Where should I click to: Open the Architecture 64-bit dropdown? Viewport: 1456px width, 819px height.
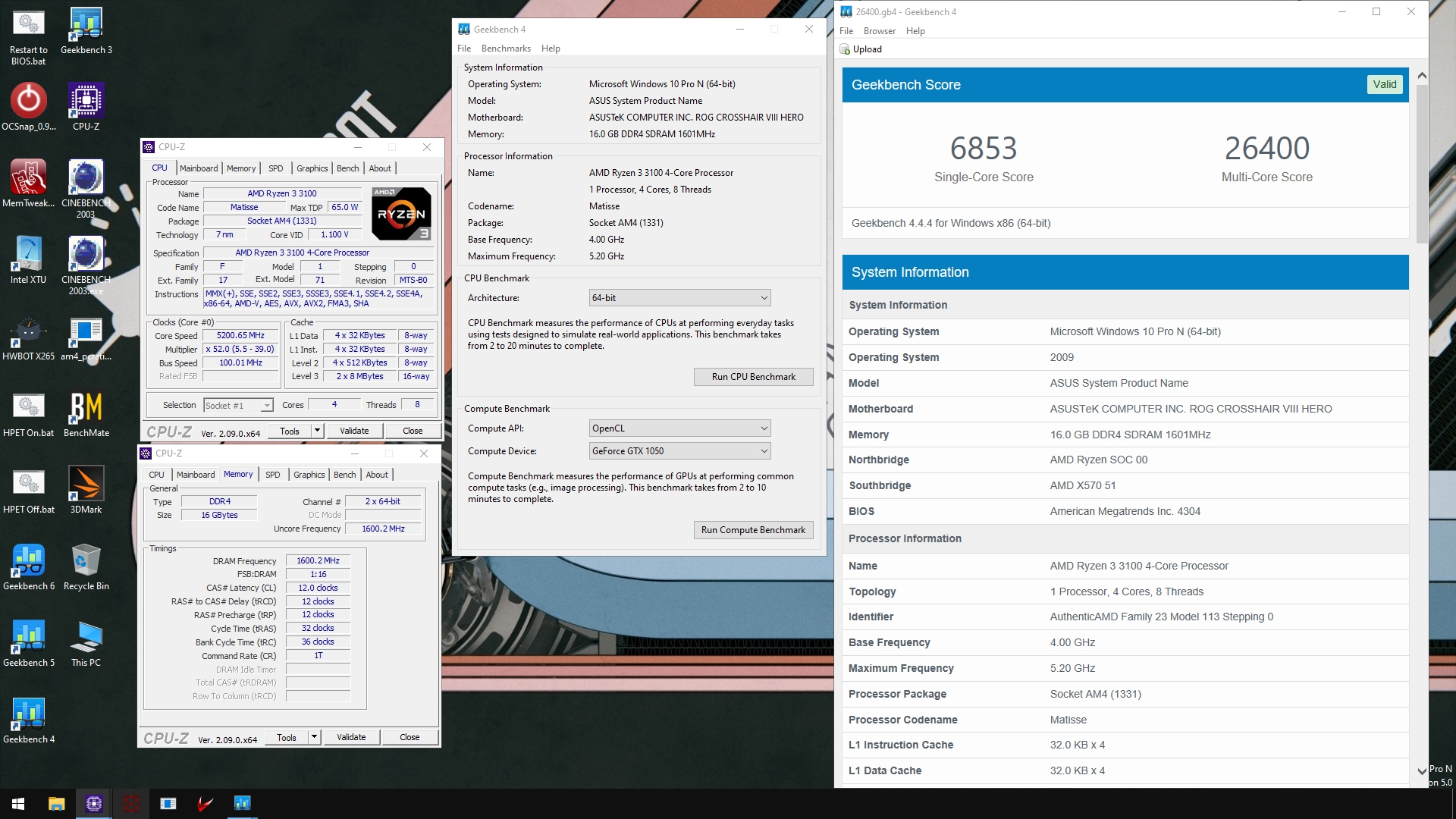click(679, 298)
